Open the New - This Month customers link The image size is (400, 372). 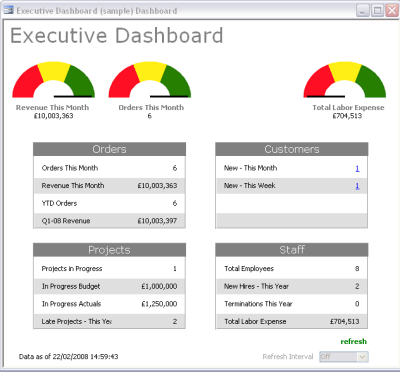[x=357, y=168]
